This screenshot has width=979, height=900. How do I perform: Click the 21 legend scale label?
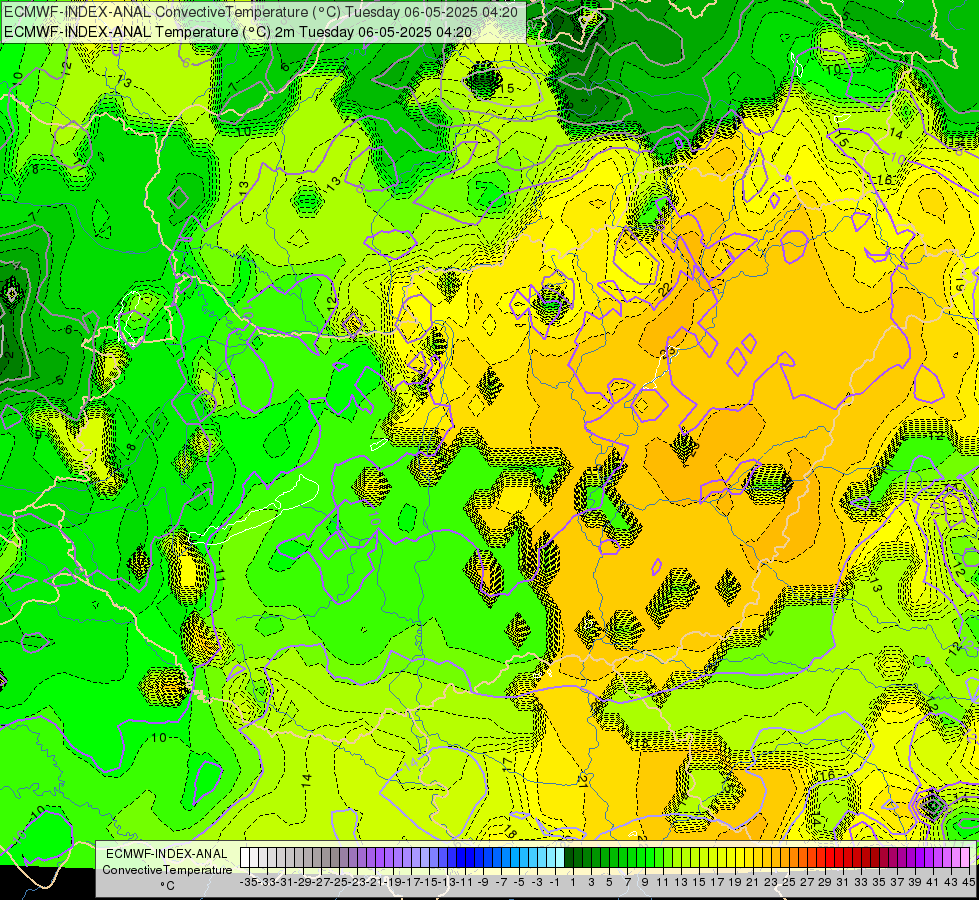pos(752,883)
